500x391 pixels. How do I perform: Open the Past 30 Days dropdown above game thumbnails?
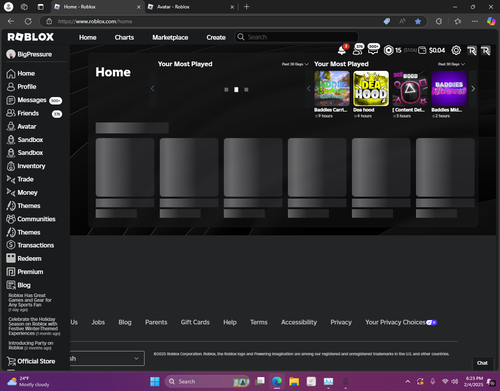[x=451, y=64]
